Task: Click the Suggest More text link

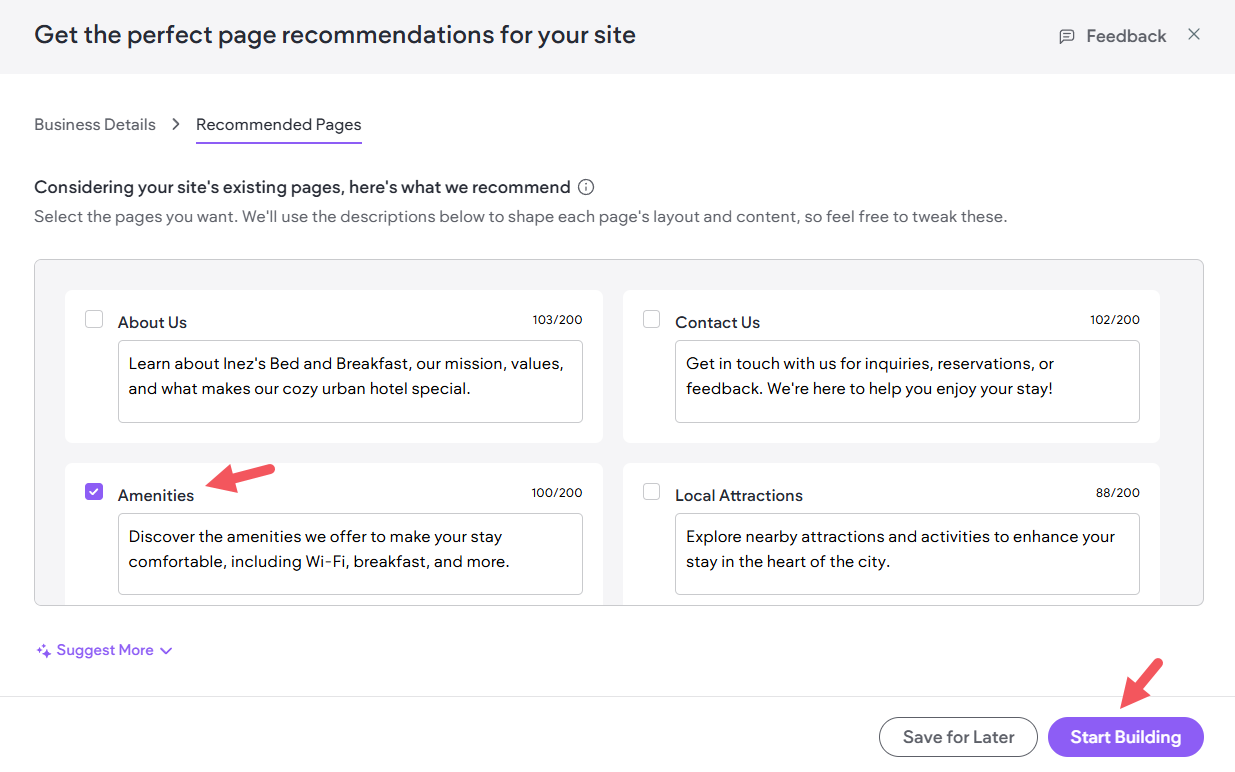Action: pos(105,651)
